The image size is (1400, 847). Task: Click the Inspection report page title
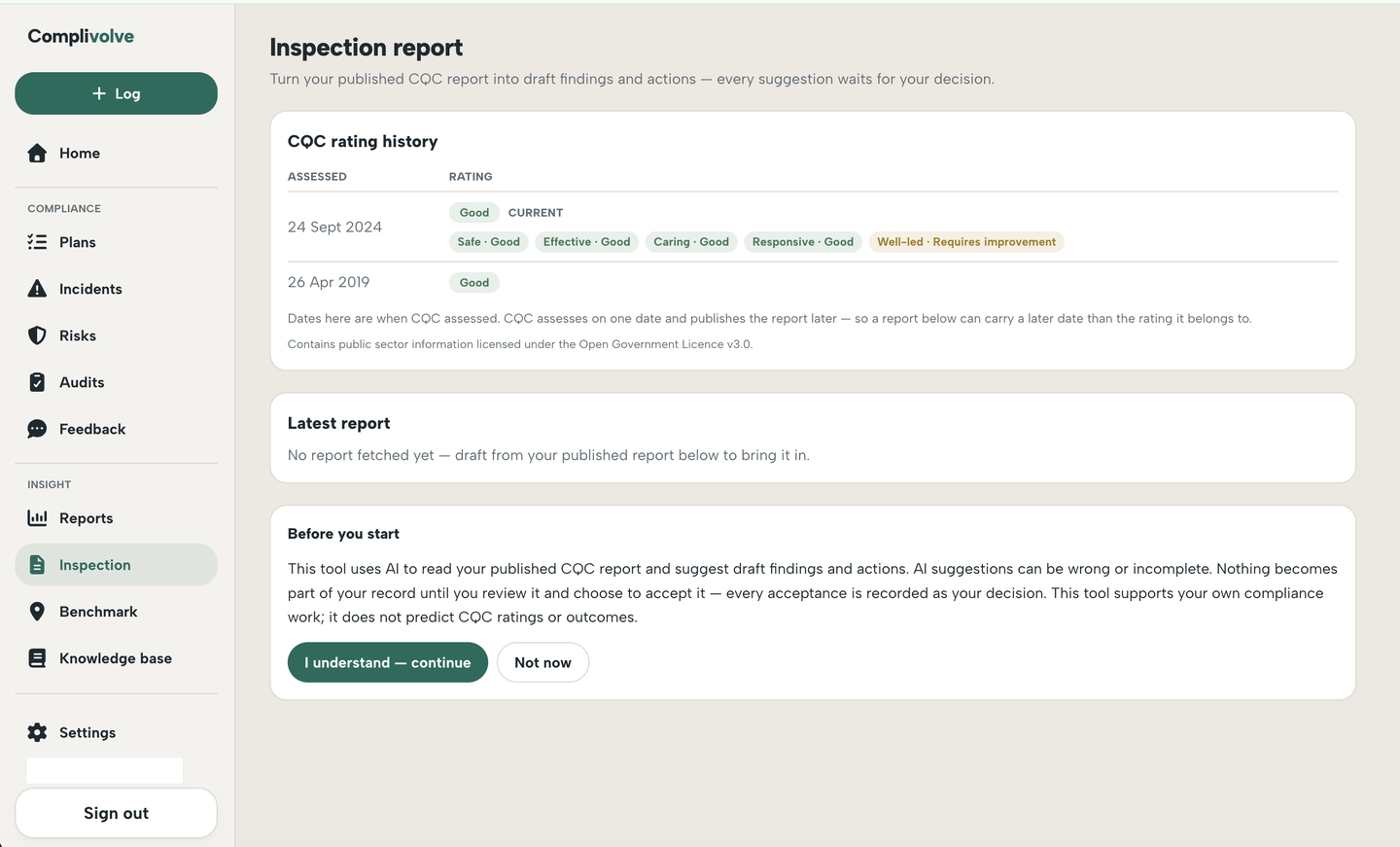366,48
